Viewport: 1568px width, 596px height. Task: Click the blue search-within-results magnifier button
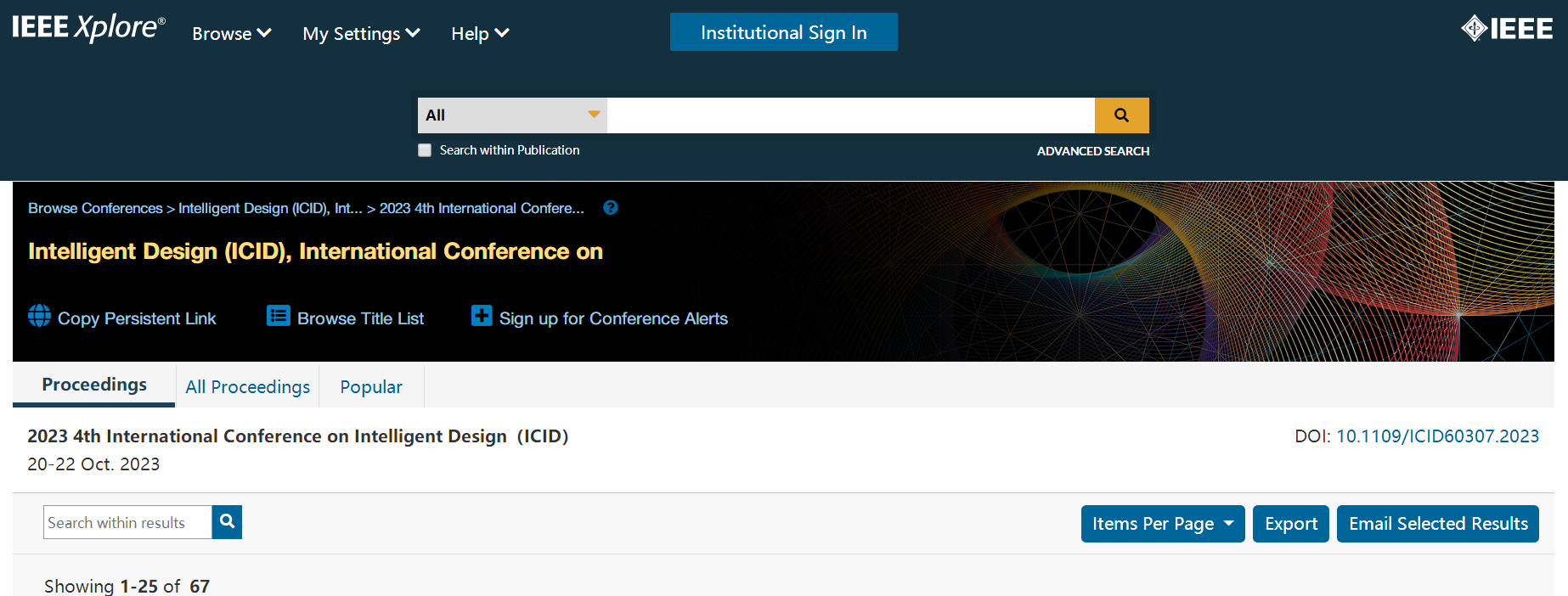[227, 522]
